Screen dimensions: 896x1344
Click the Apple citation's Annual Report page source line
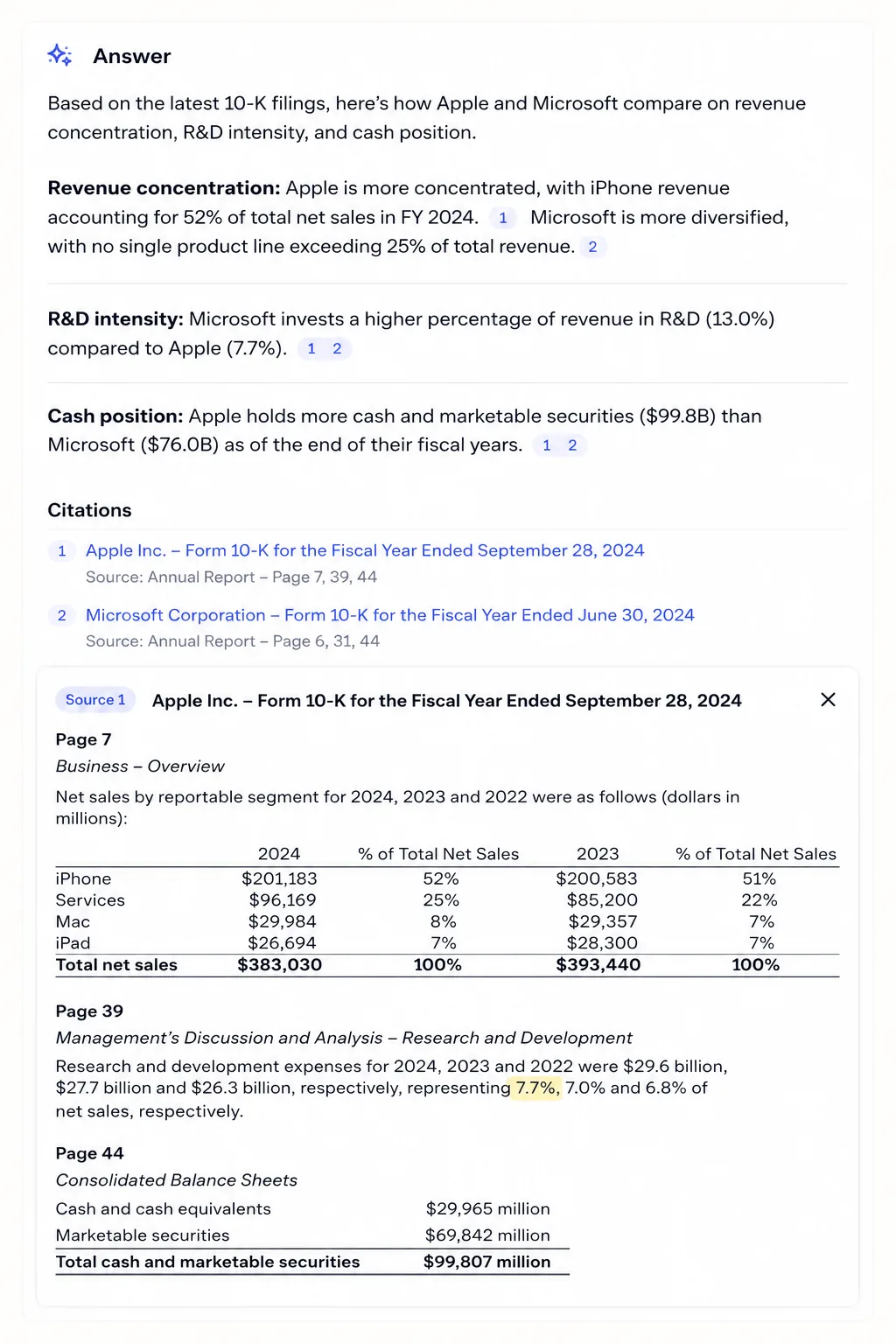(x=231, y=577)
